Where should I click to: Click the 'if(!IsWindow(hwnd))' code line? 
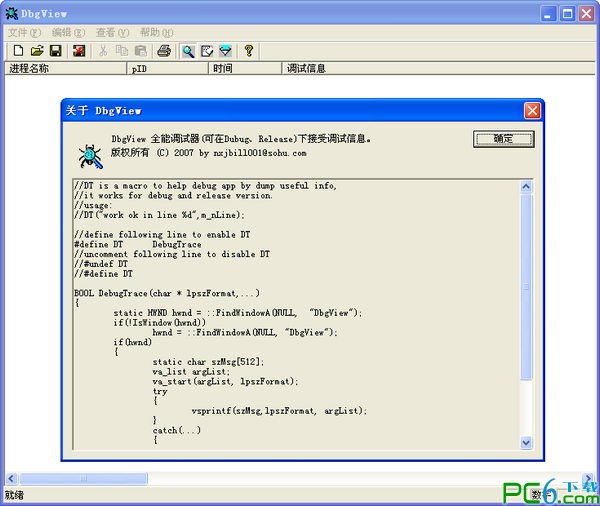(159, 323)
